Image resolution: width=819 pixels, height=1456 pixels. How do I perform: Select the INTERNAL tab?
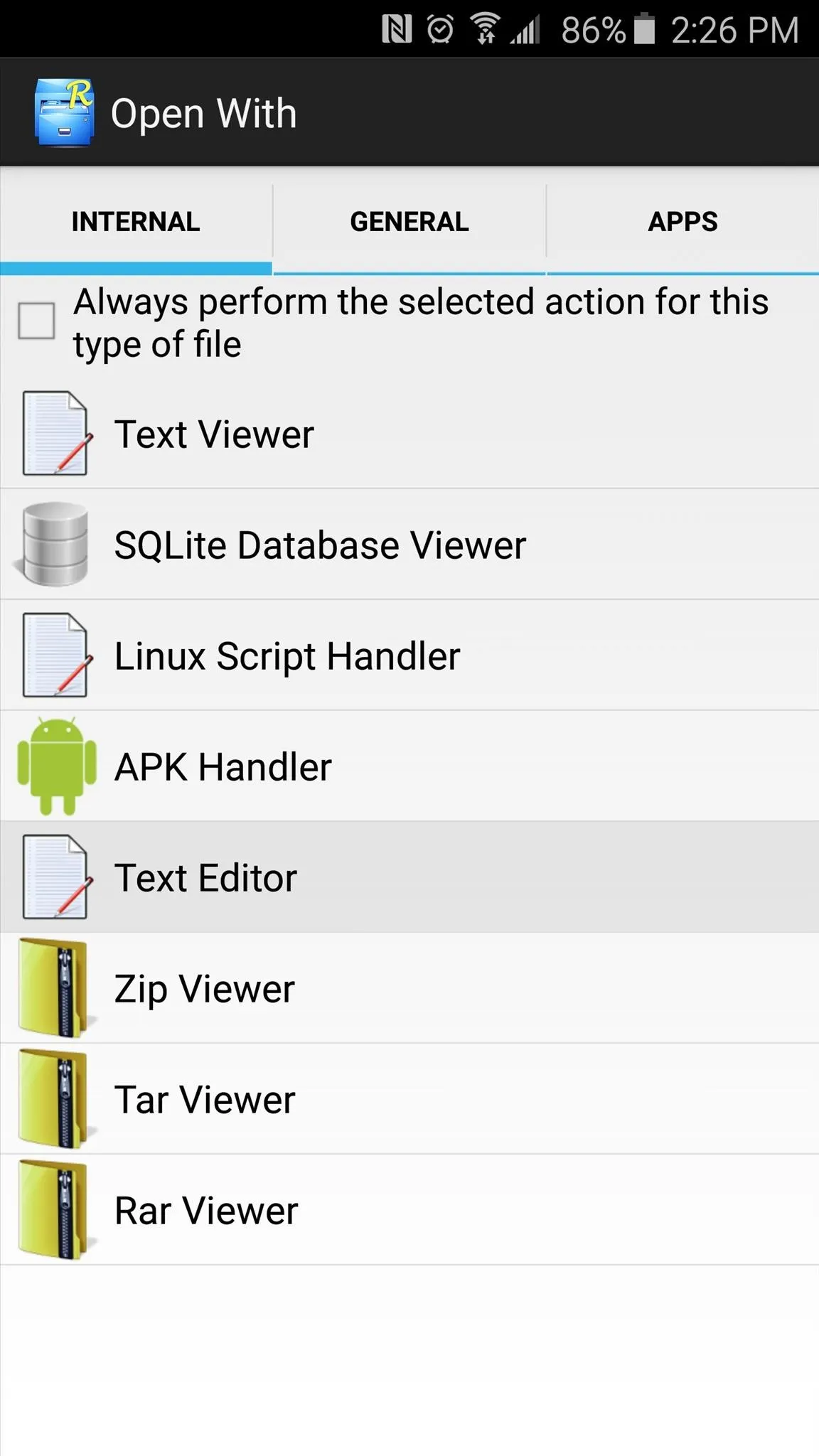(136, 222)
